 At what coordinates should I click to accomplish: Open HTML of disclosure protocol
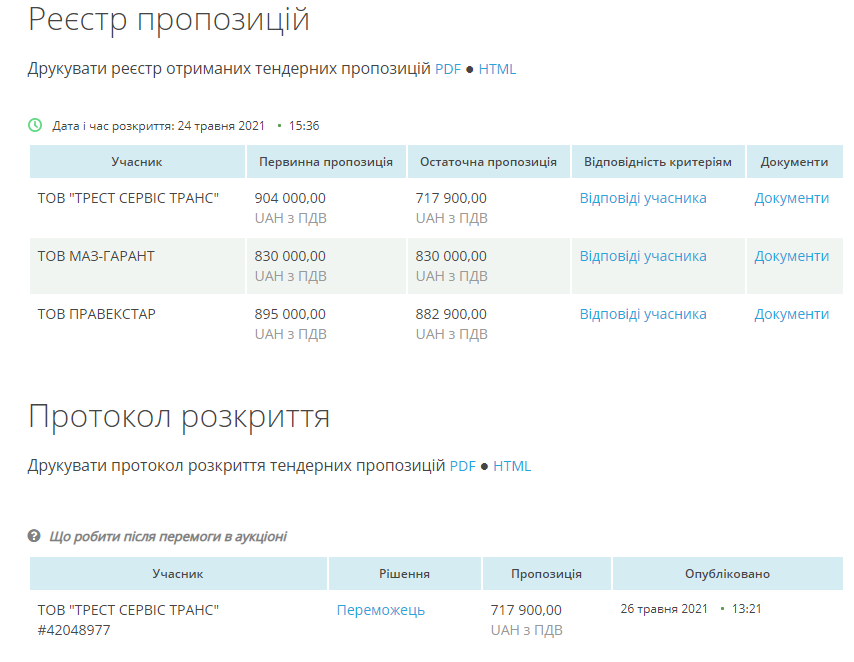click(x=512, y=466)
